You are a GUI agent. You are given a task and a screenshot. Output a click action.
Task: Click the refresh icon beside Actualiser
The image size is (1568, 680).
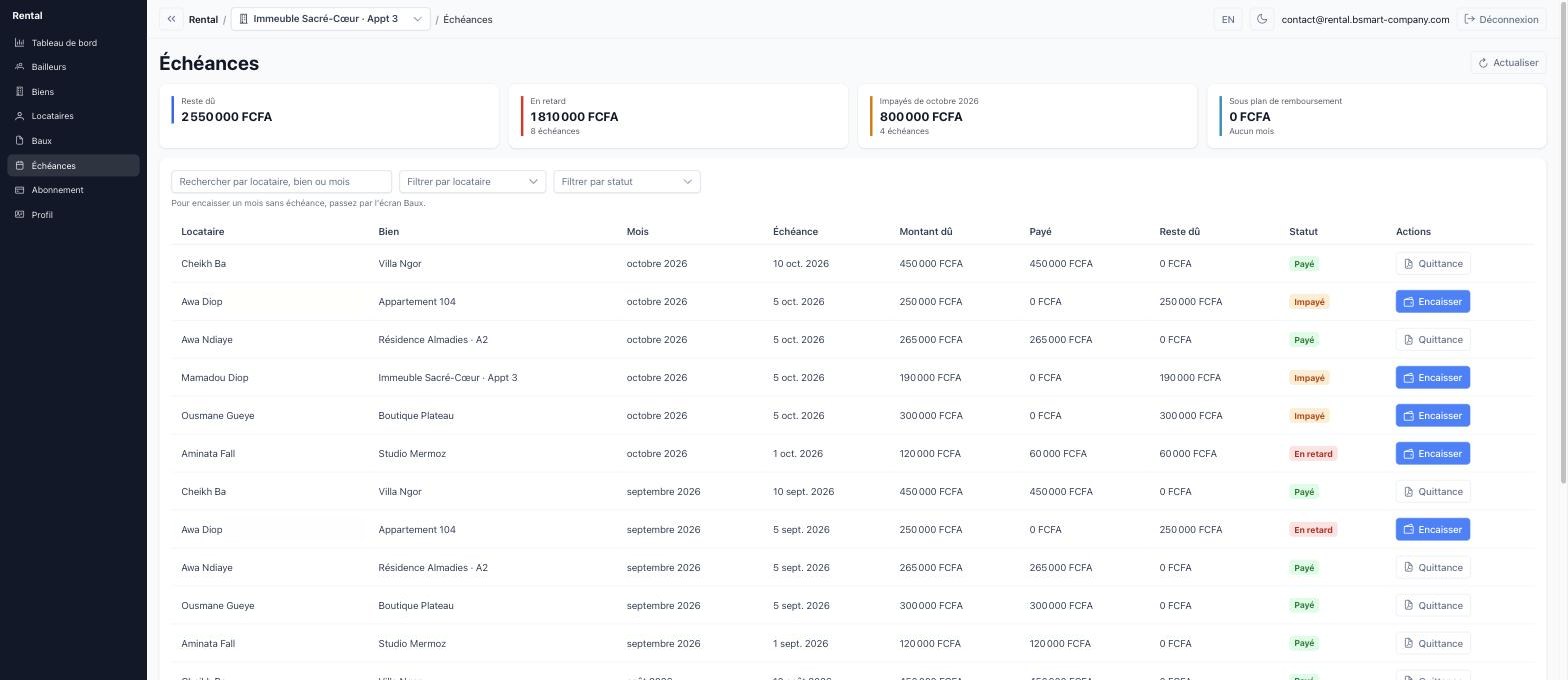tap(1484, 63)
